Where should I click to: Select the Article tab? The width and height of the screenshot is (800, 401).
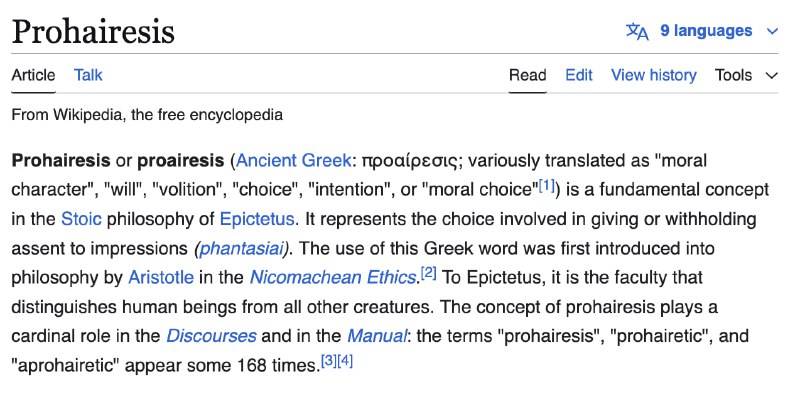pyautogui.click(x=33, y=75)
